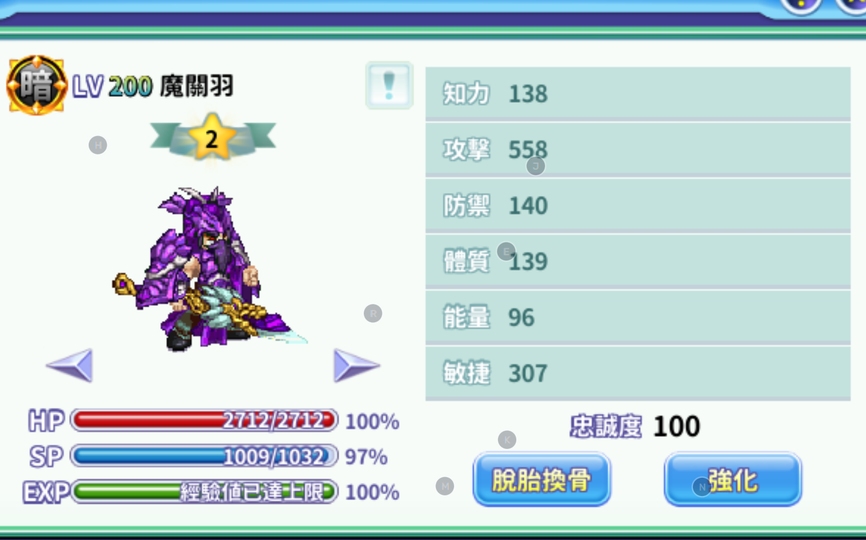Select the 能量 96 stat row
This screenshot has height=540, width=866.
[638, 317]
